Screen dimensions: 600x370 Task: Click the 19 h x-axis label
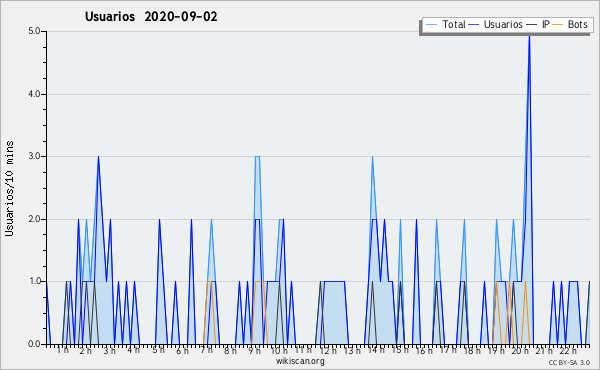click(496, 350)
